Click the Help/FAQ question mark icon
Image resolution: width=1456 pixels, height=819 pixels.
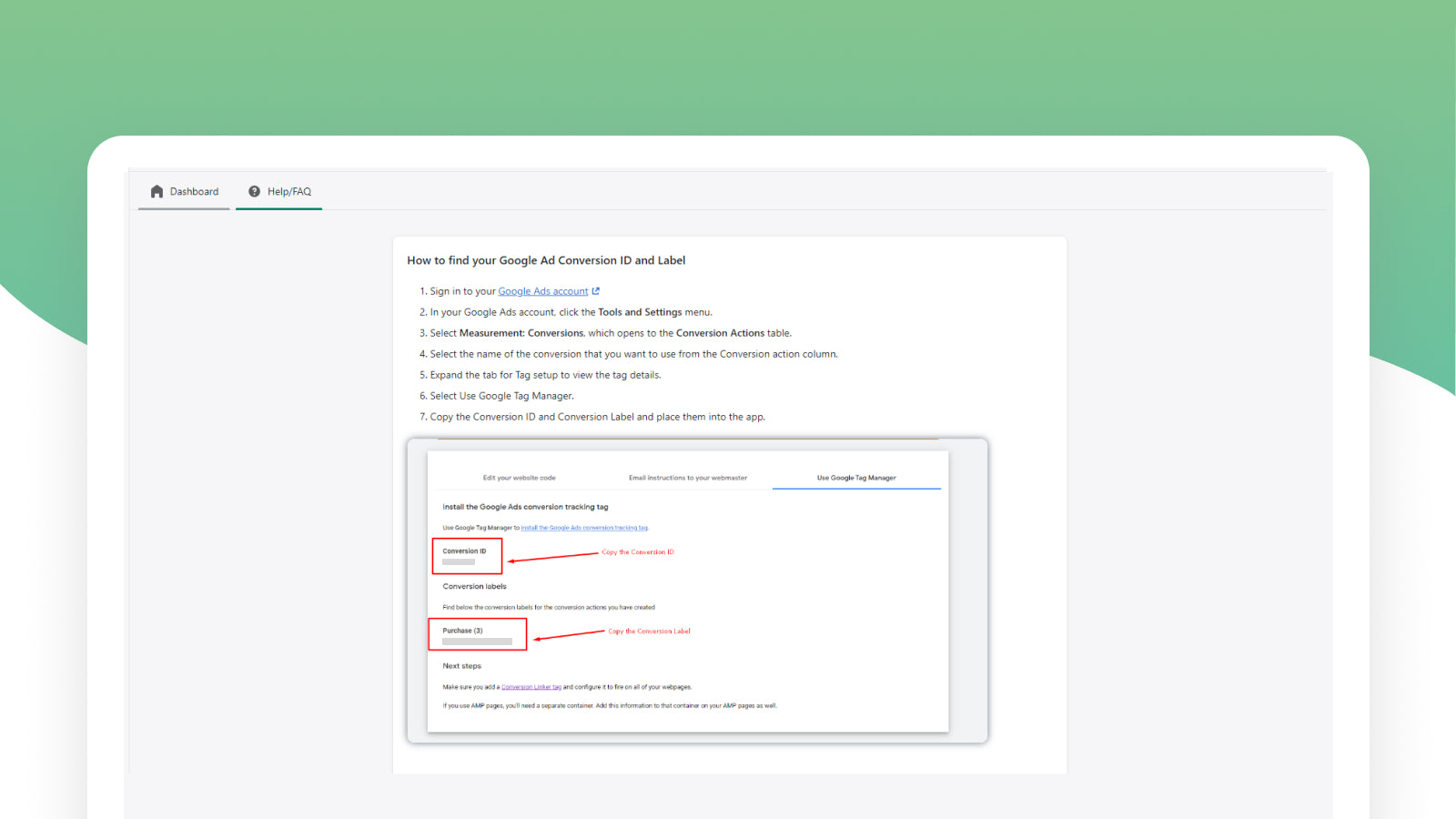coord(255,191)
